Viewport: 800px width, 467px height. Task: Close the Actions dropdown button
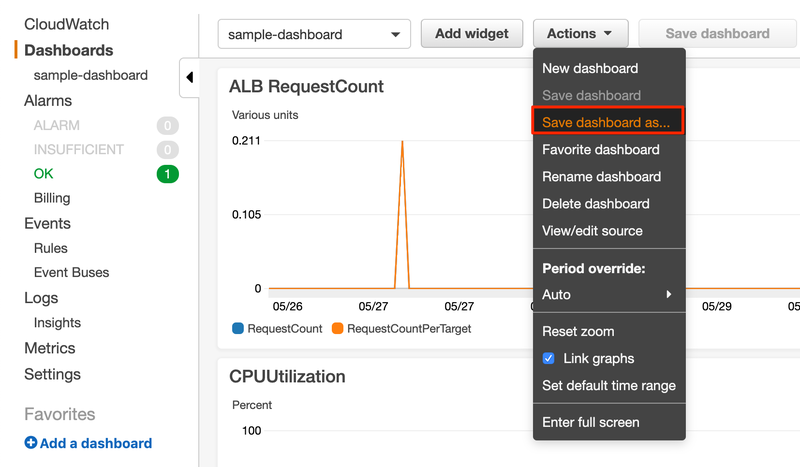point(580,34)
